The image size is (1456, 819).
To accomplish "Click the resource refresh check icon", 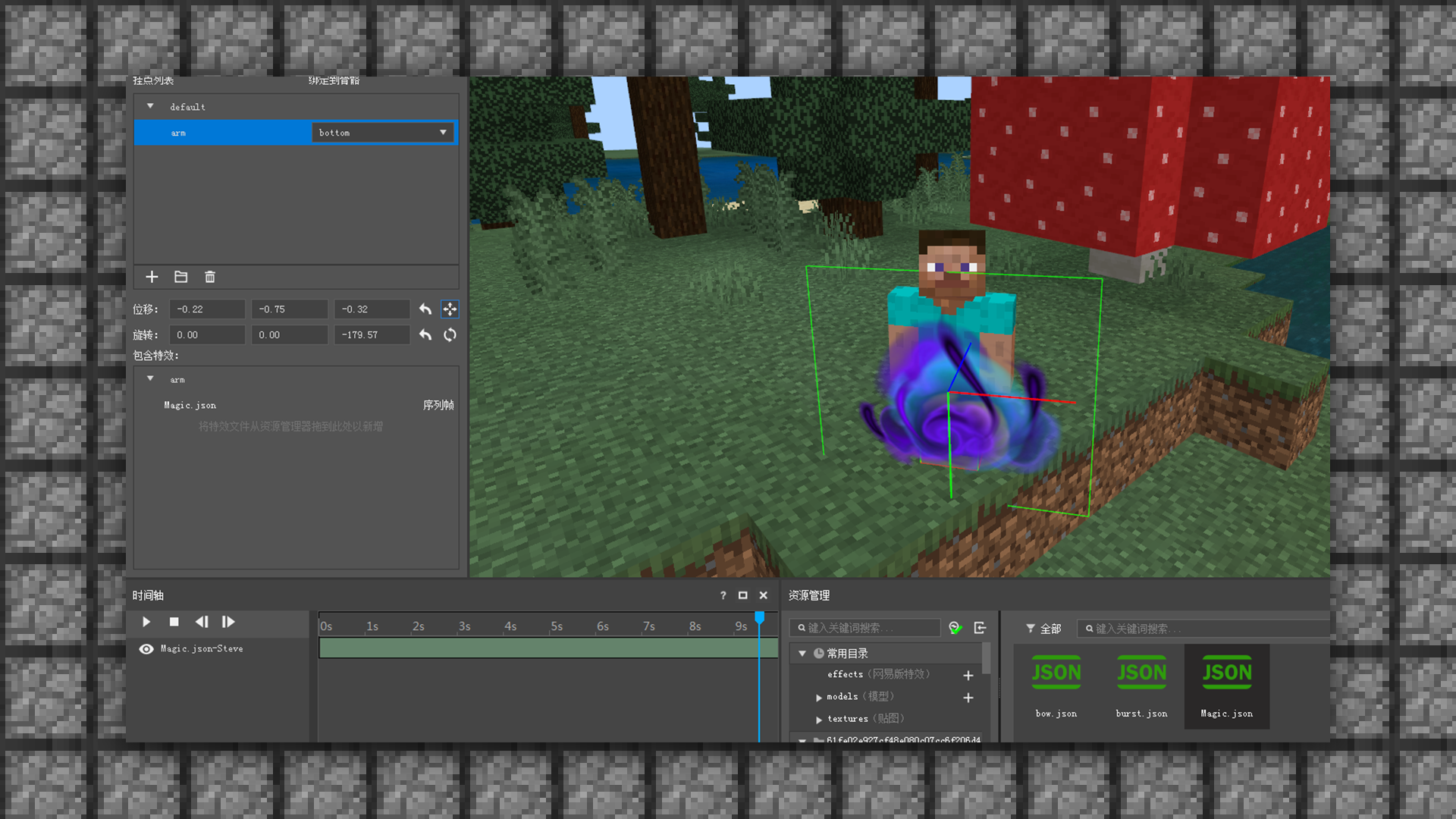I will coord(955,628).
